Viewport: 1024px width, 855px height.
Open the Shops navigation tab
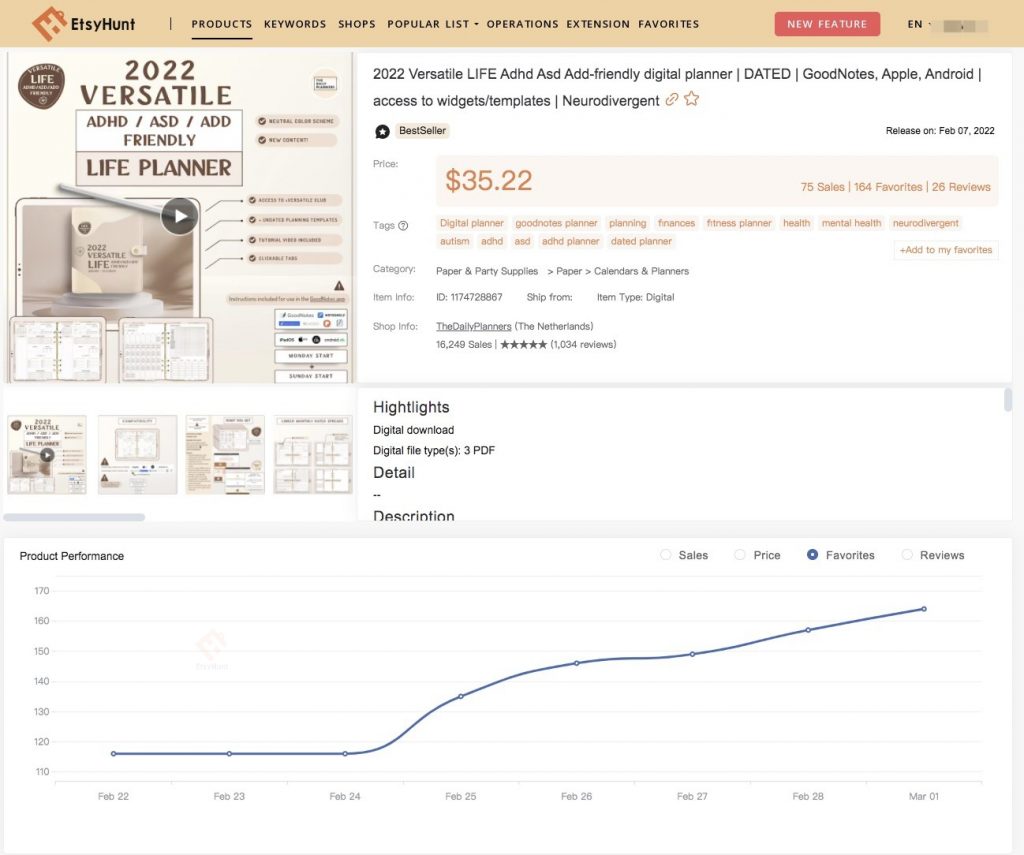coord(357,24)
